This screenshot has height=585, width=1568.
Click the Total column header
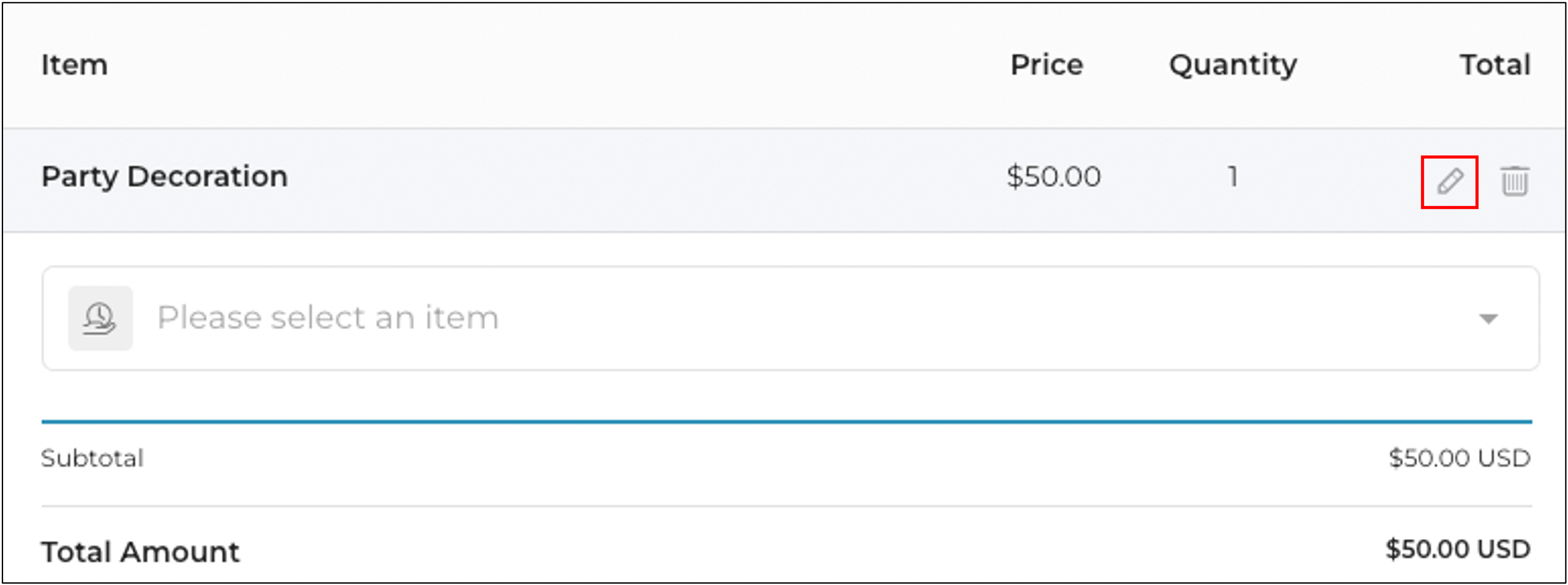pyautogui.click(x=1495, y=65)
